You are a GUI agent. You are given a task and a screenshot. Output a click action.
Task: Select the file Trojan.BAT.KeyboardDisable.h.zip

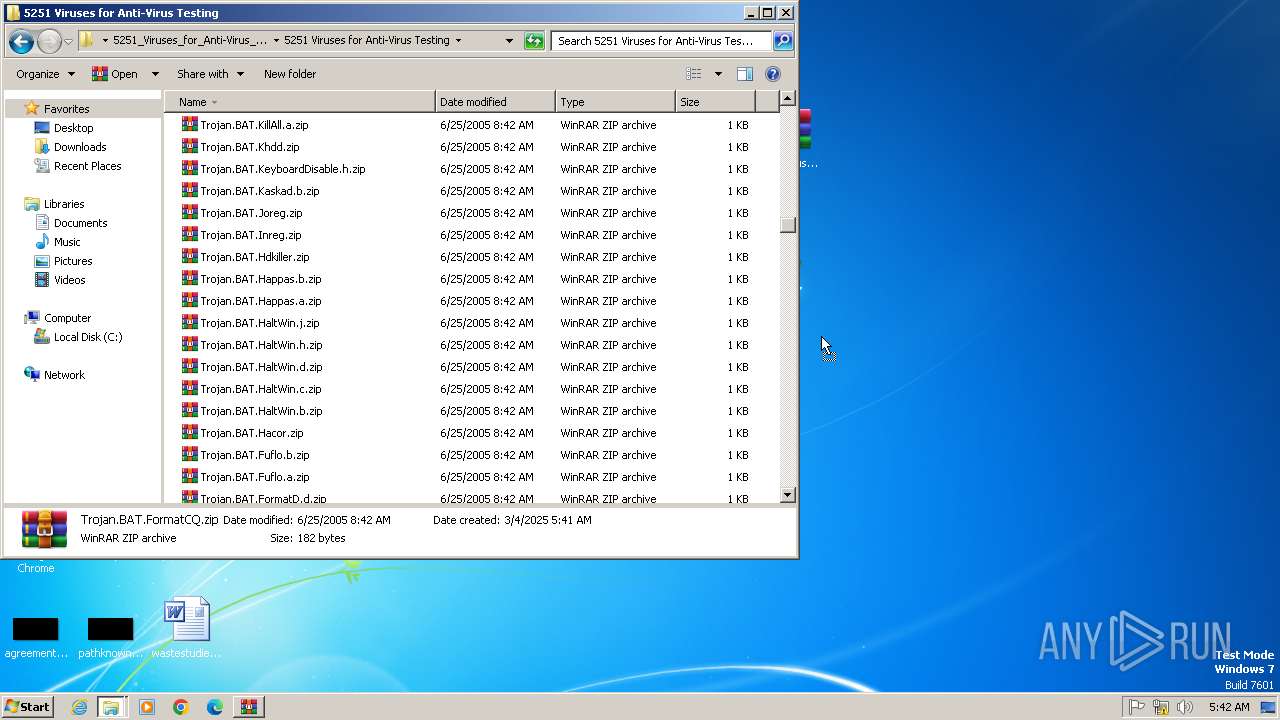click(x=282, y=169)
